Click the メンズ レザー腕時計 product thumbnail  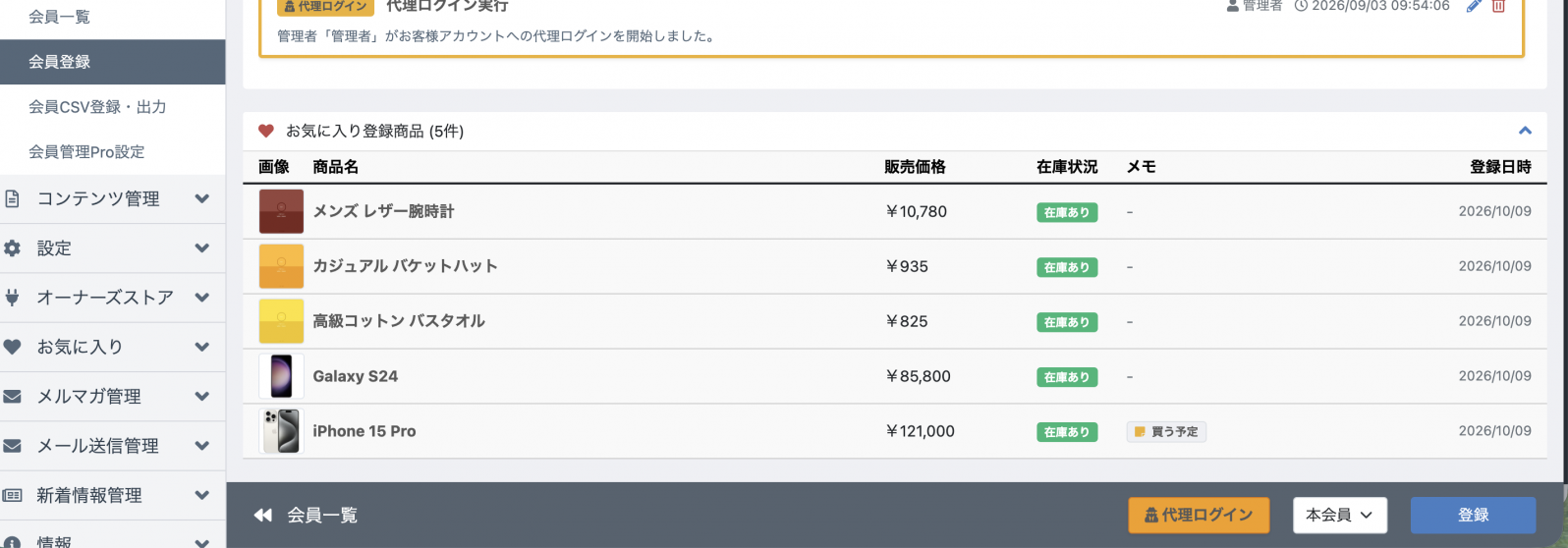(281, 211)
